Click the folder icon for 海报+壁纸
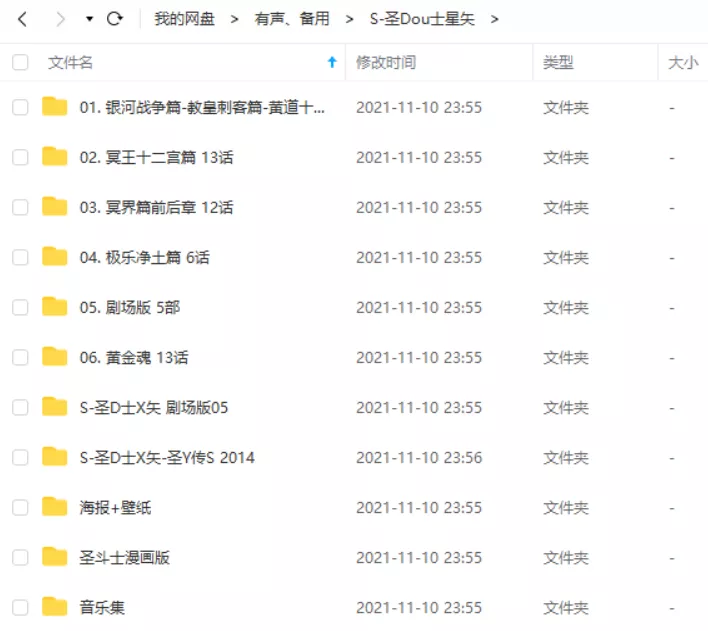The image size is (708, 631). point(55,507)
